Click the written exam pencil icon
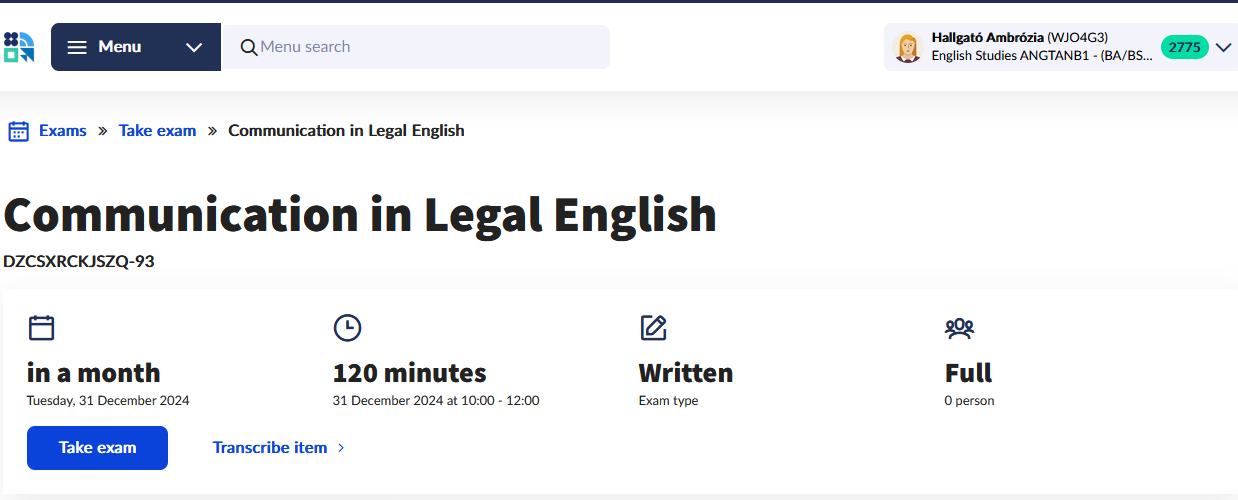 [x=653, y=327]
